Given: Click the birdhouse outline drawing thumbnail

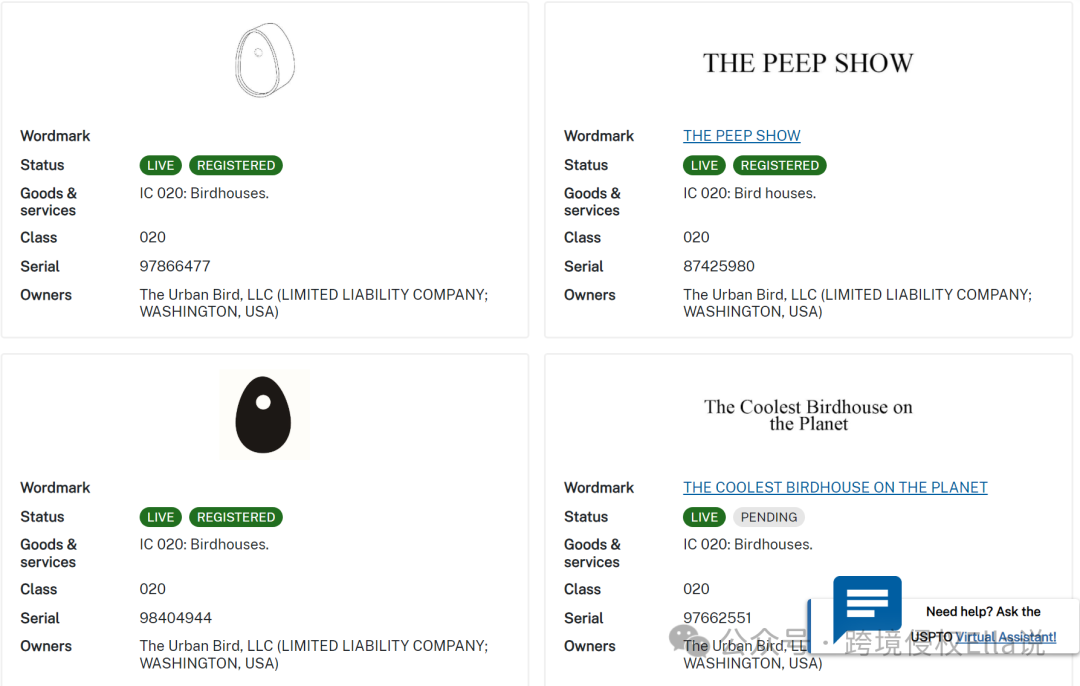Looking at the screenshot, I should click(x=264, y=60).
